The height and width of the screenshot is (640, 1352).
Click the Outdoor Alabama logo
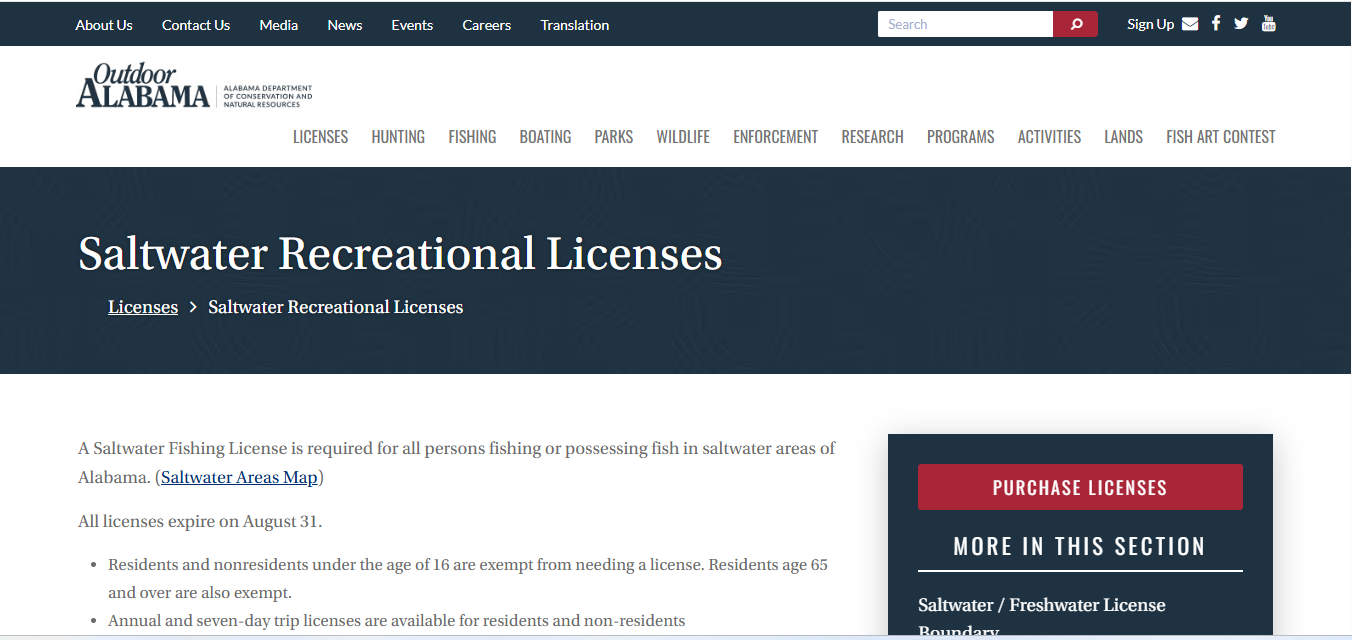pos(194,86)
